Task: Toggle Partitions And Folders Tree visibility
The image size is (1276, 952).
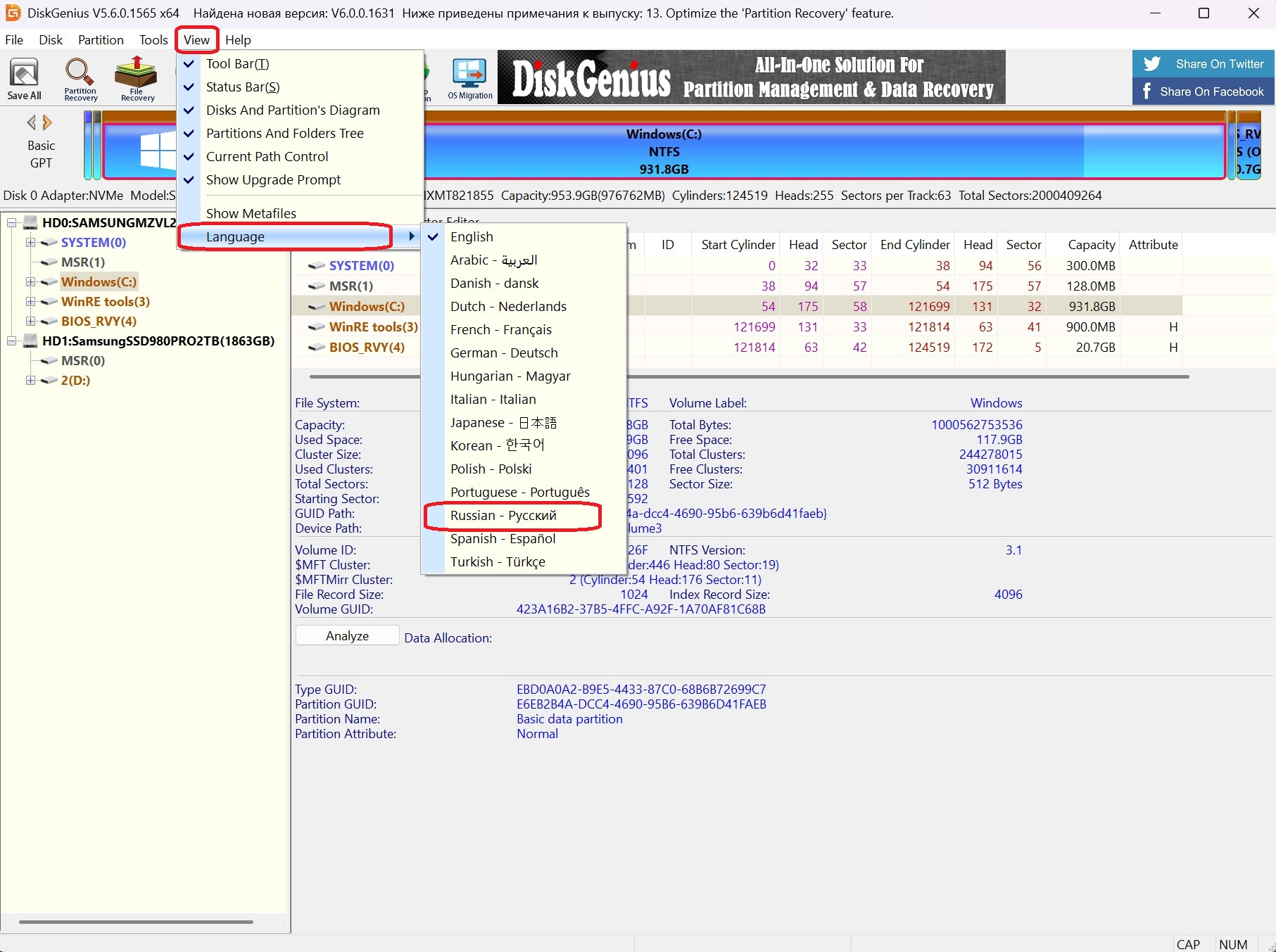Action: (301, 134)
